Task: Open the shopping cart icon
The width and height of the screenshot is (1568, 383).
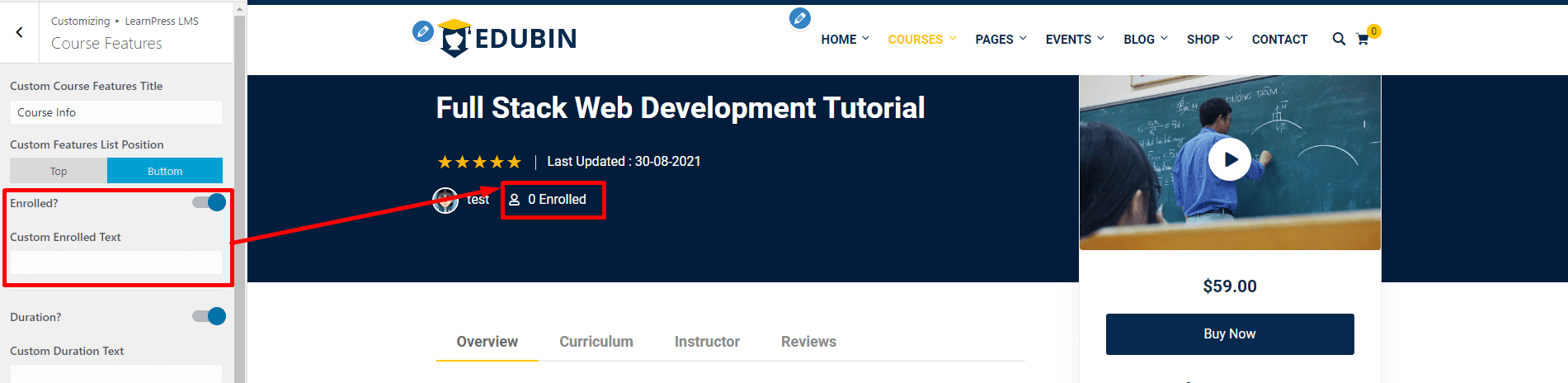Action: [1363, 39]
